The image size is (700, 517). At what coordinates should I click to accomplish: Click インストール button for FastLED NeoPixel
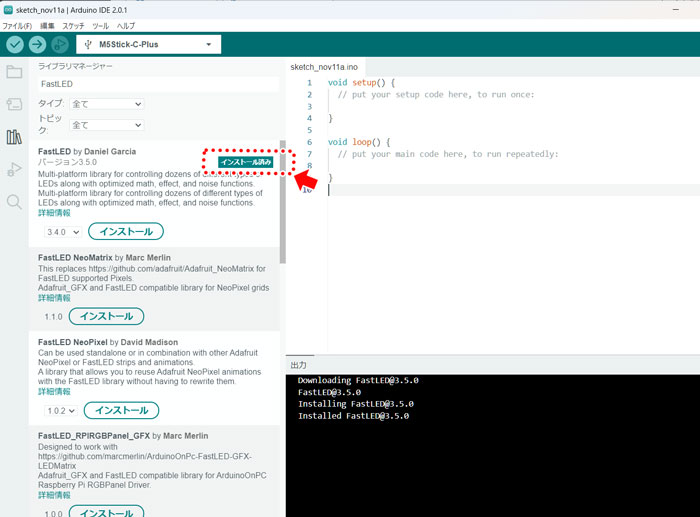tap(121, 410)
